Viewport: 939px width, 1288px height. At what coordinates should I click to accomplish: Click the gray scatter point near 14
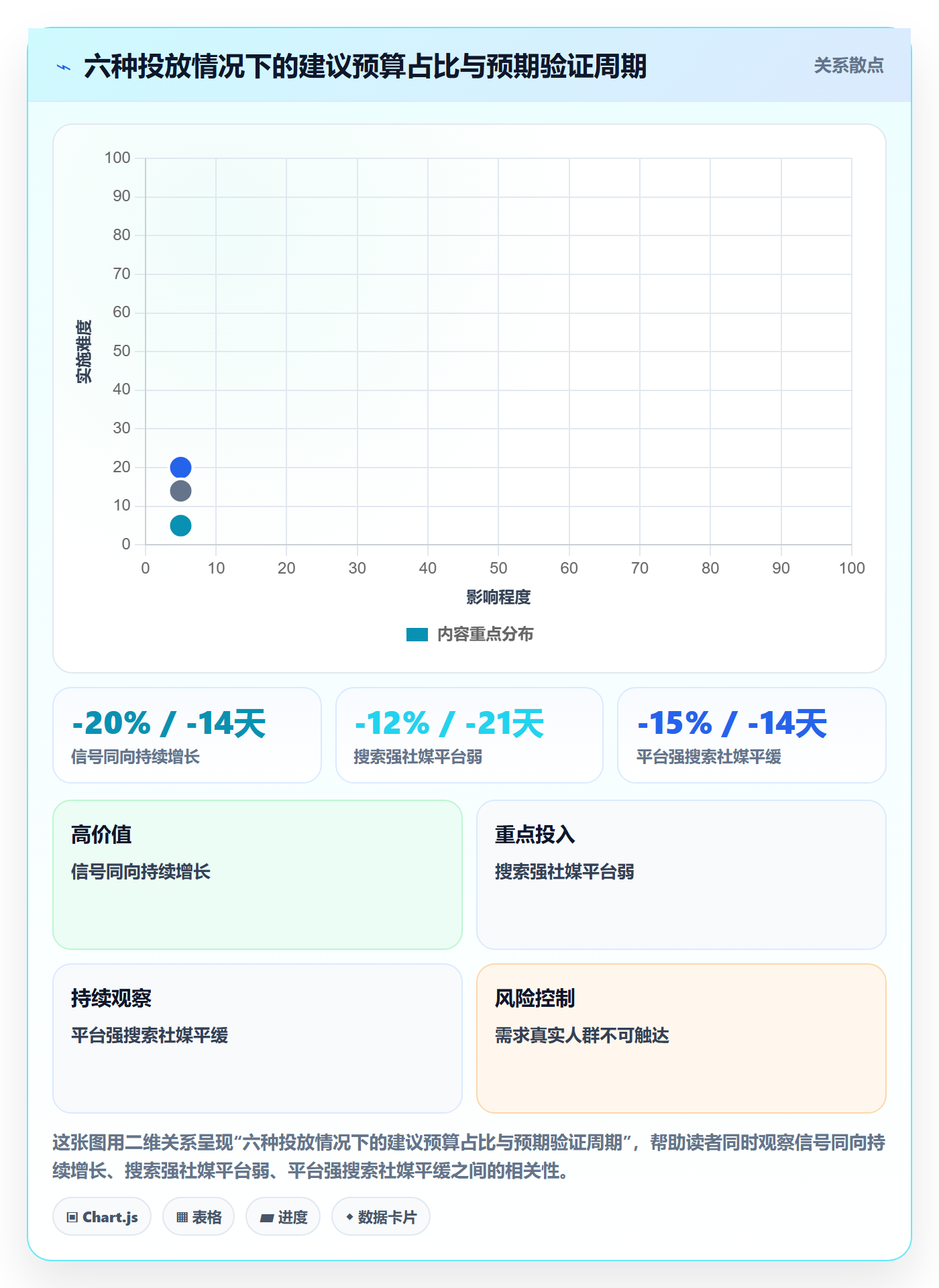(x=180, y=491)
